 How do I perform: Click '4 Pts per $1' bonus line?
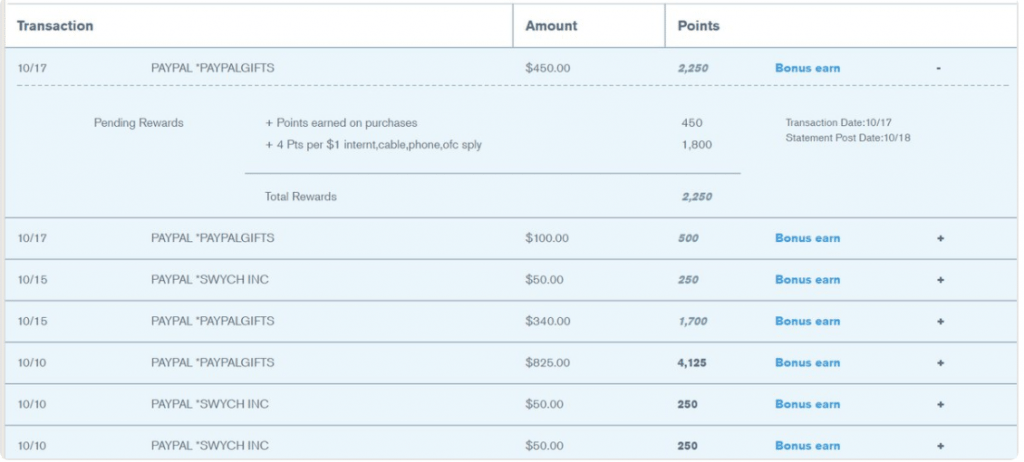pyautogui.click(x=374, y=145)
